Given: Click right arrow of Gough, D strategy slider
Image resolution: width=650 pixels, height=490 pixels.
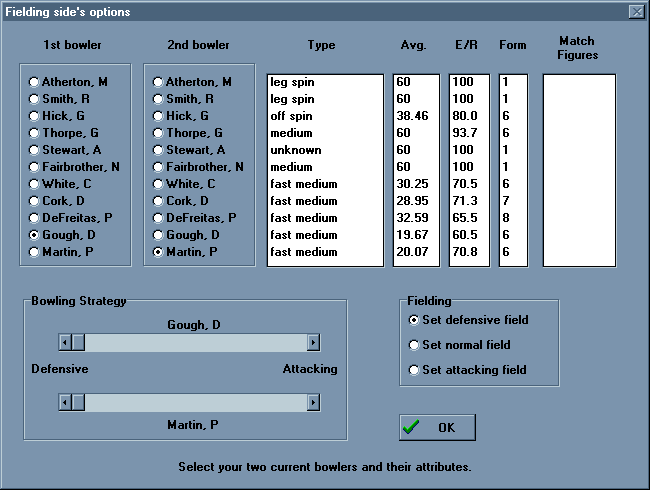Looking at the screenshot, I should pyautogui.click(x=313, y=343).
